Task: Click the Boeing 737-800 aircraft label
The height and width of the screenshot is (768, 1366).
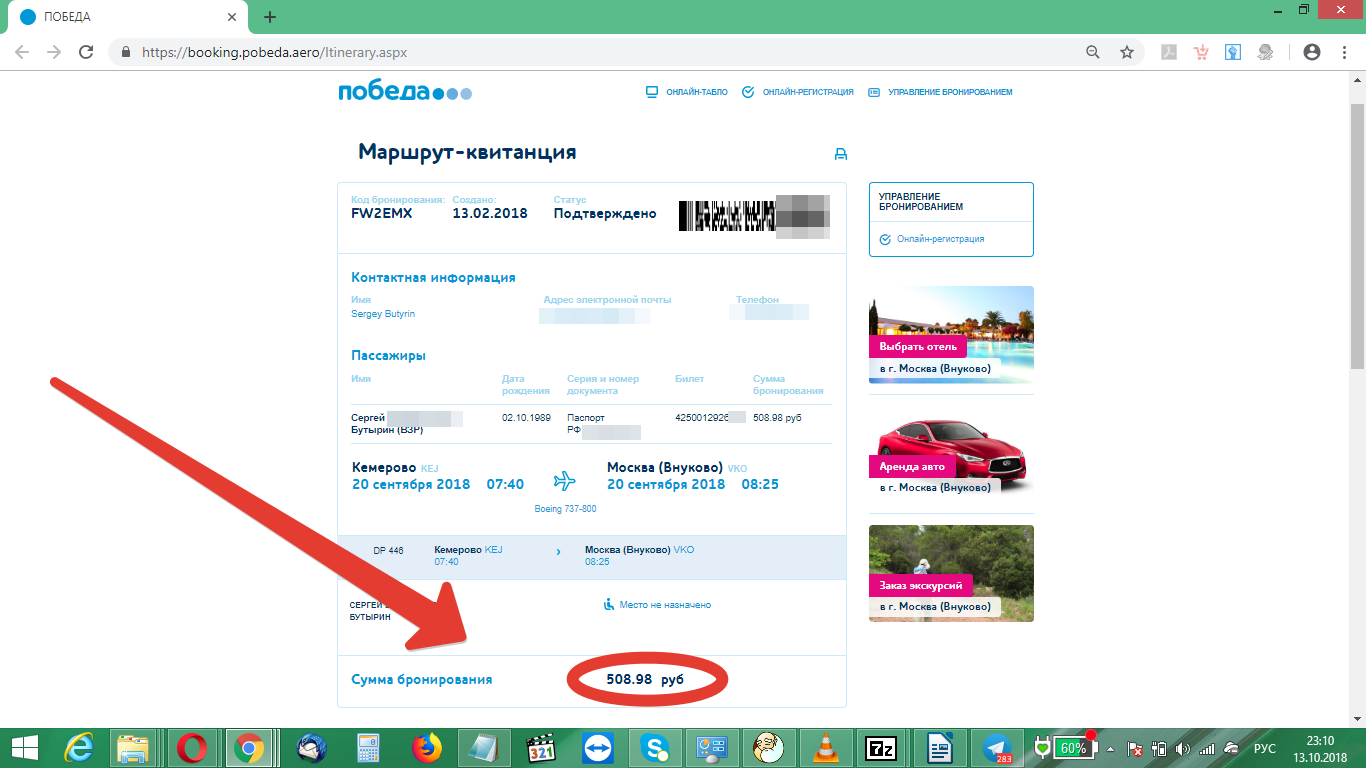Action: pyautogui.click(x=565, y=509)
